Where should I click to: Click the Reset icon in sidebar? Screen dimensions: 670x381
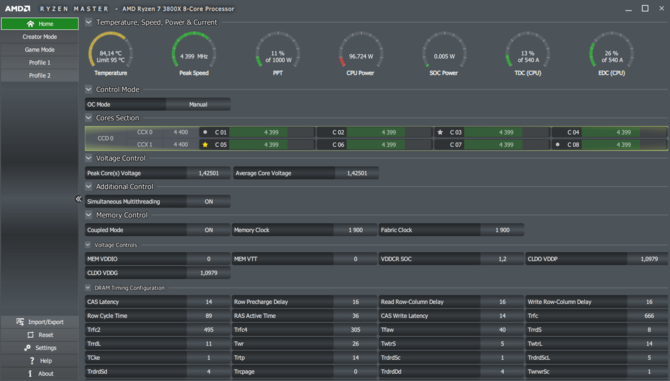click(x=30, y=335)
